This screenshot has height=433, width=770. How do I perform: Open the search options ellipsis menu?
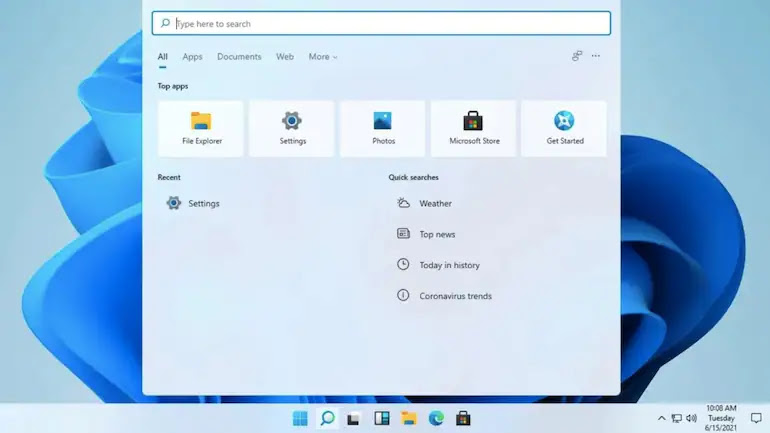(x=596, y=56)
